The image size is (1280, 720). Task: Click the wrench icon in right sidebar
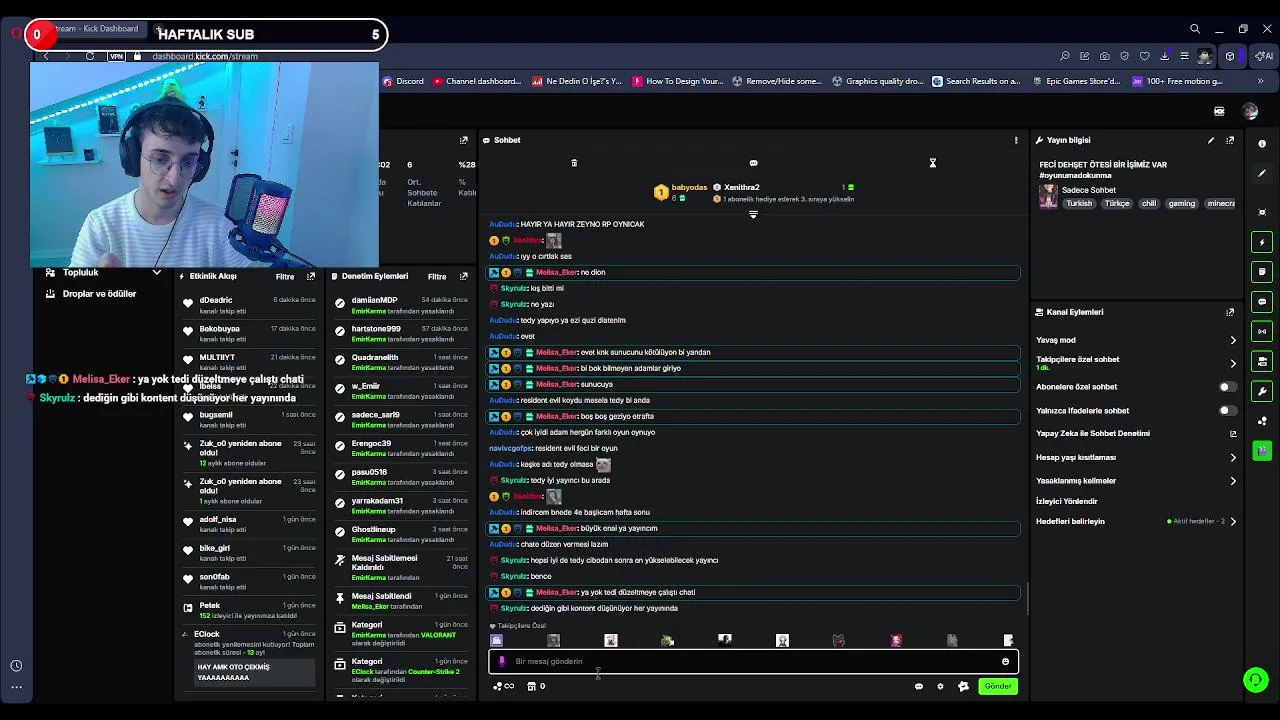click(x=1262, y=391)
